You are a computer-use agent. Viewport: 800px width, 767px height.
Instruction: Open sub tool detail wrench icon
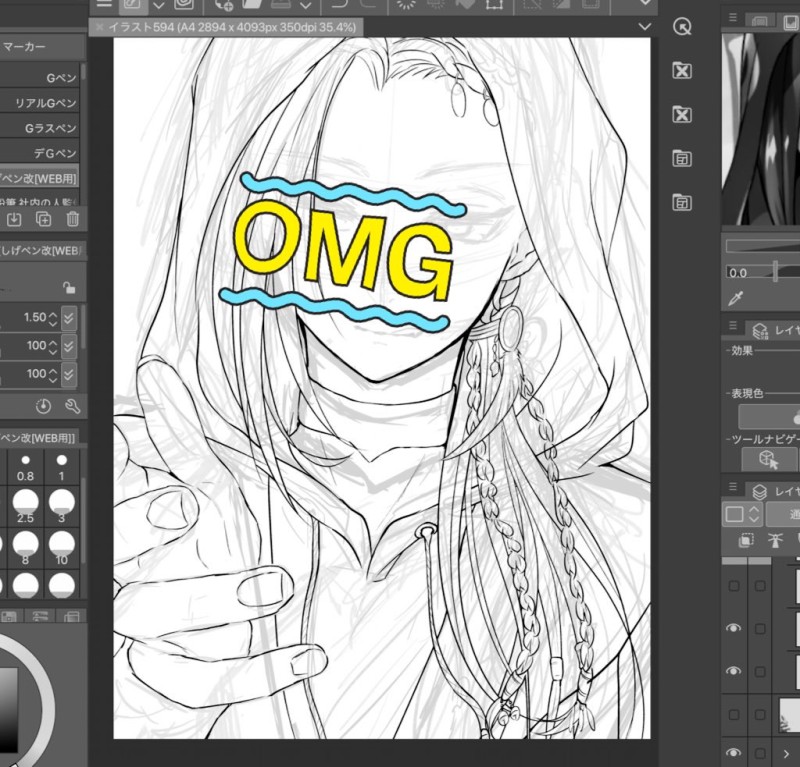72,406
